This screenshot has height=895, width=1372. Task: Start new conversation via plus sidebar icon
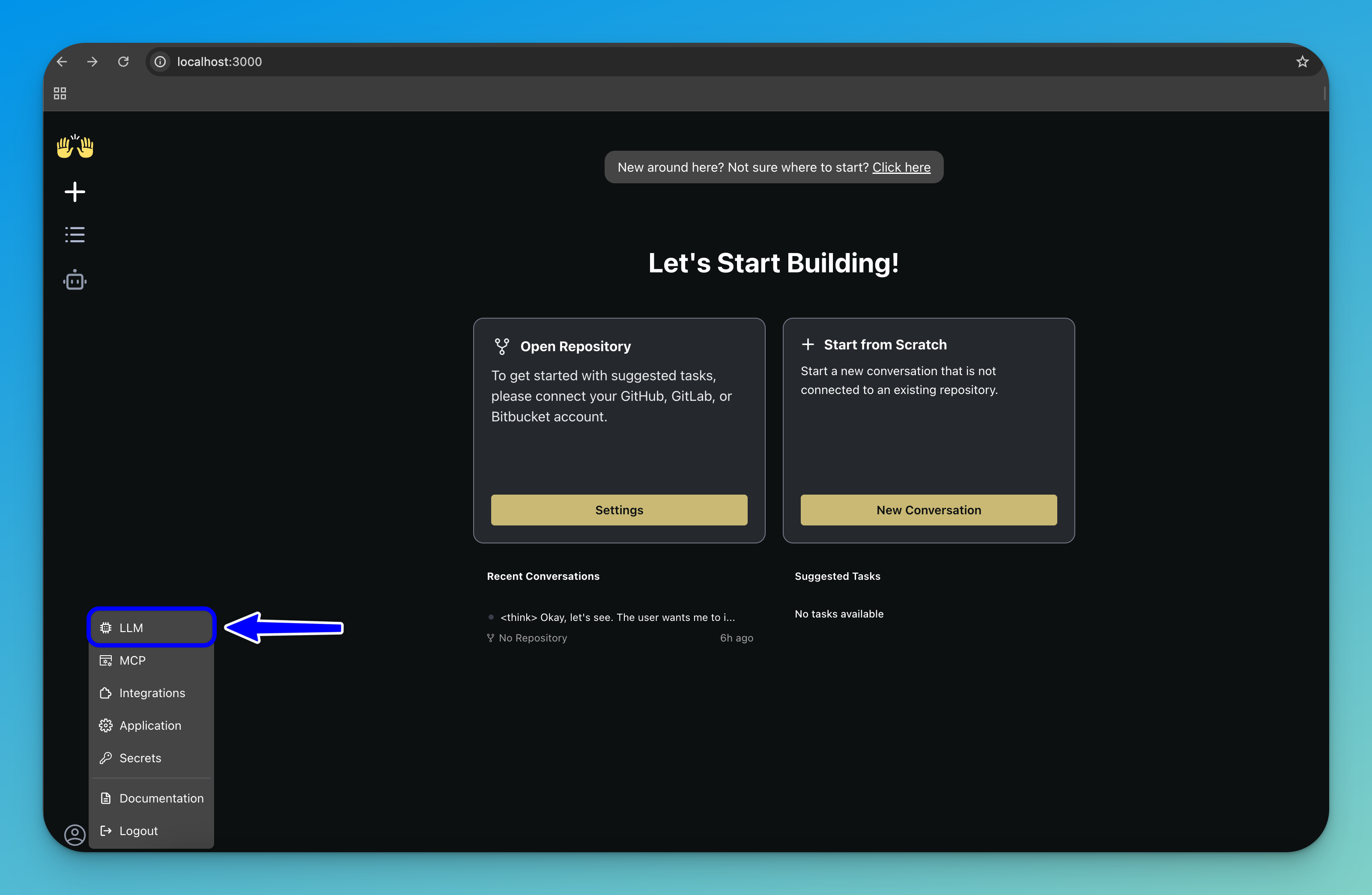coord(75,192)
